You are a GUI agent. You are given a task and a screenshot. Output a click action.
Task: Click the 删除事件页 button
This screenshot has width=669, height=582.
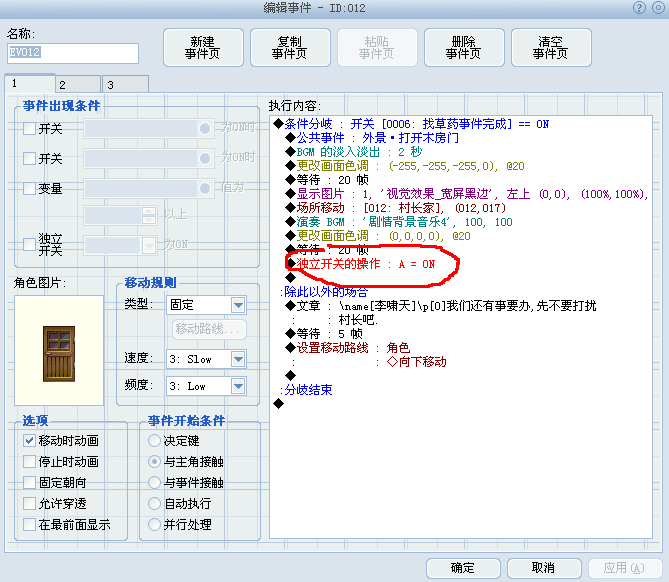[x=464, y=47]
